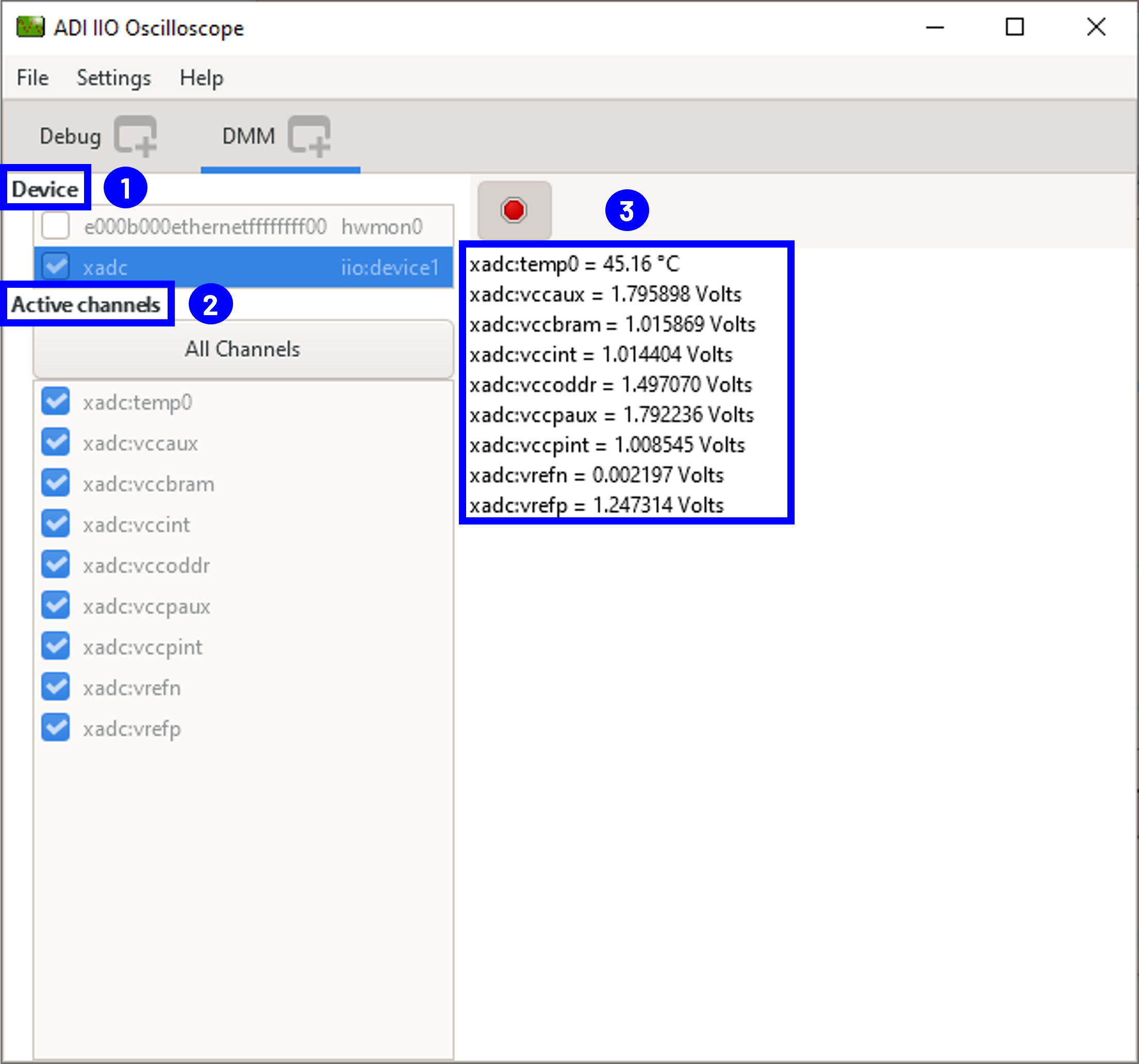Image resolution: width=1139 pixels, height=1064 pixels.
Task: Click the temp0 reading of 45.16 °C
Action: click(575, 264)
